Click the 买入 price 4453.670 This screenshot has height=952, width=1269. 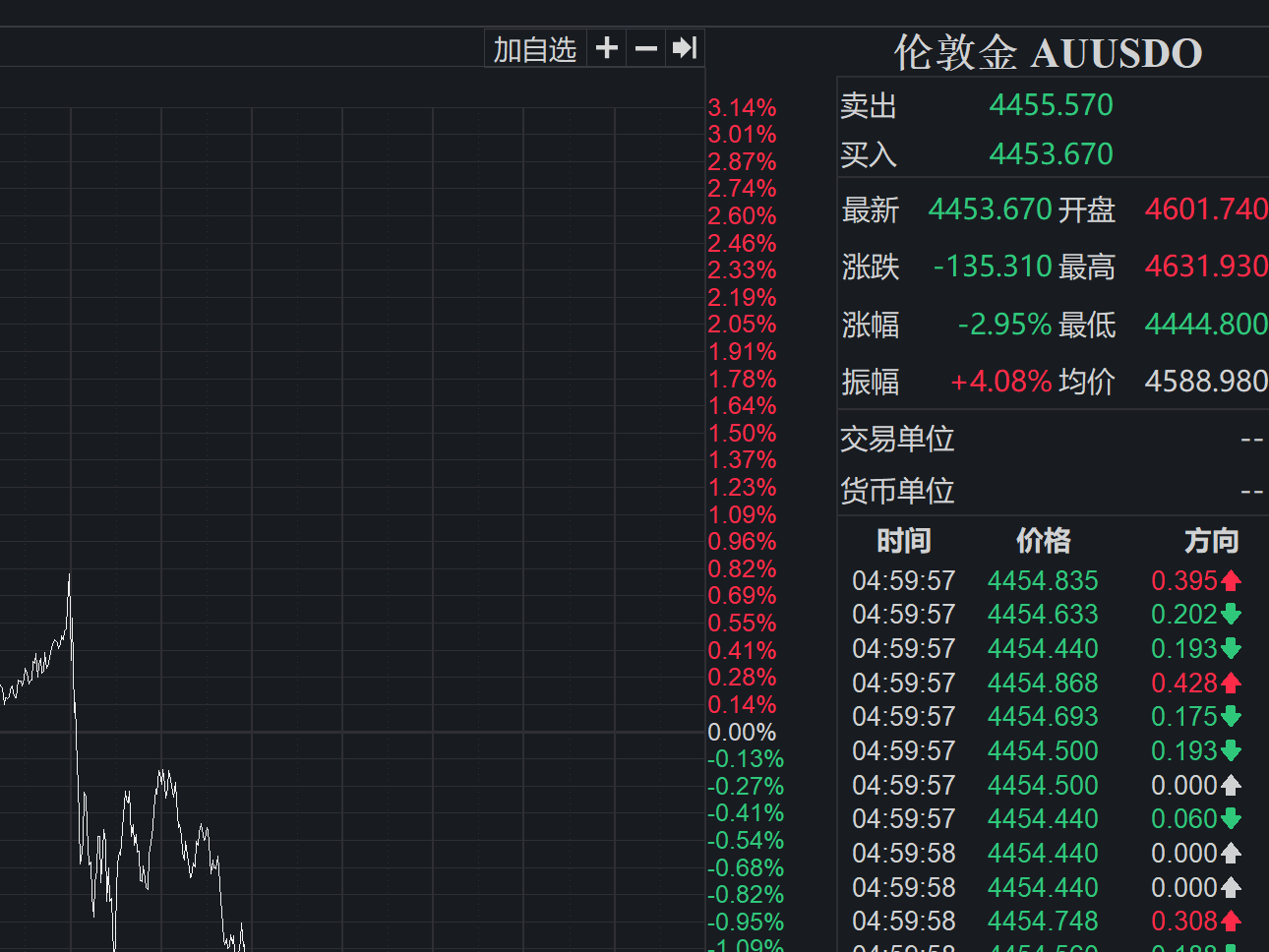[x=1051, y=154]
